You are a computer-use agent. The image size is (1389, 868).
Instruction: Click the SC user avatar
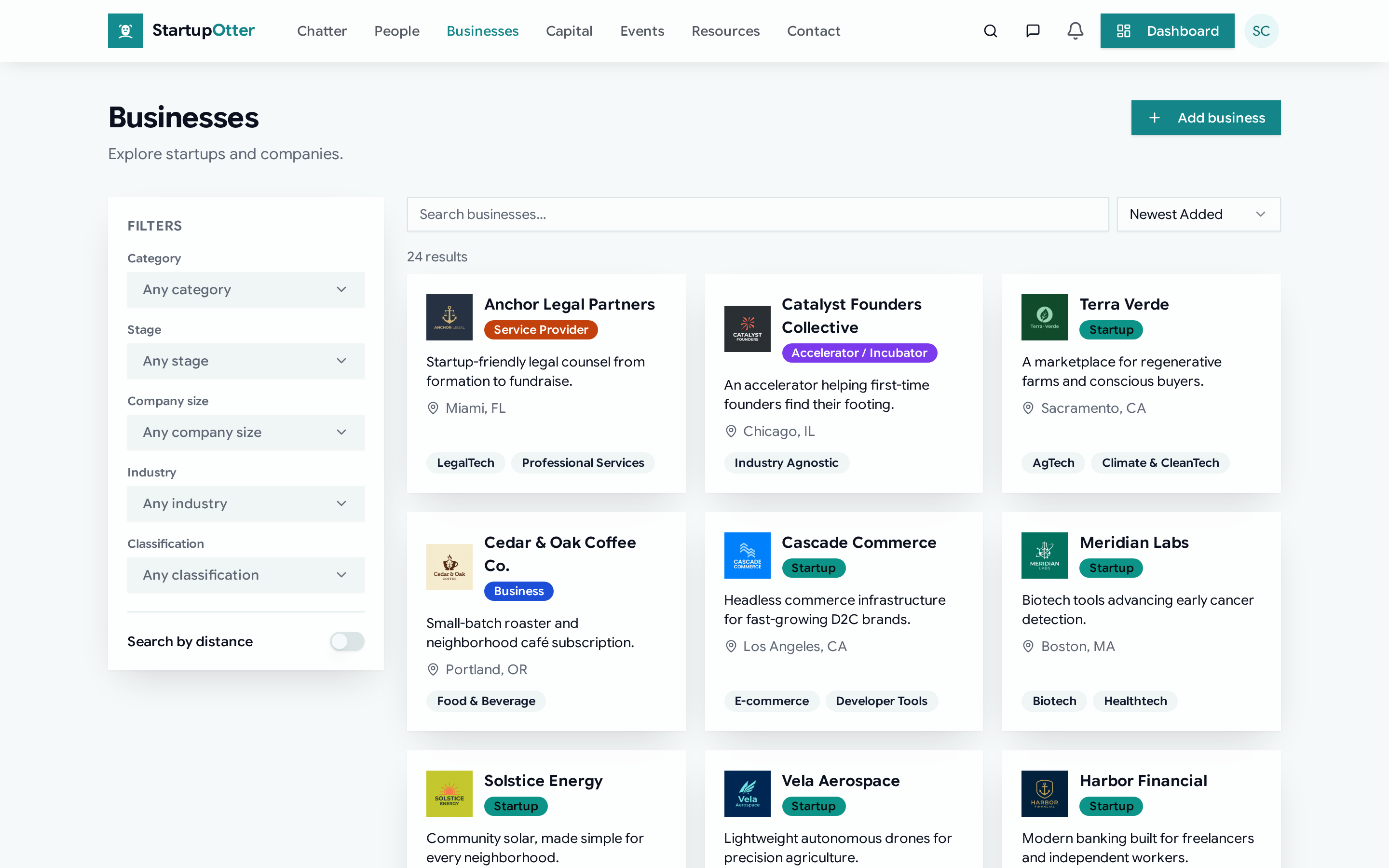[x=1261, y=31]
